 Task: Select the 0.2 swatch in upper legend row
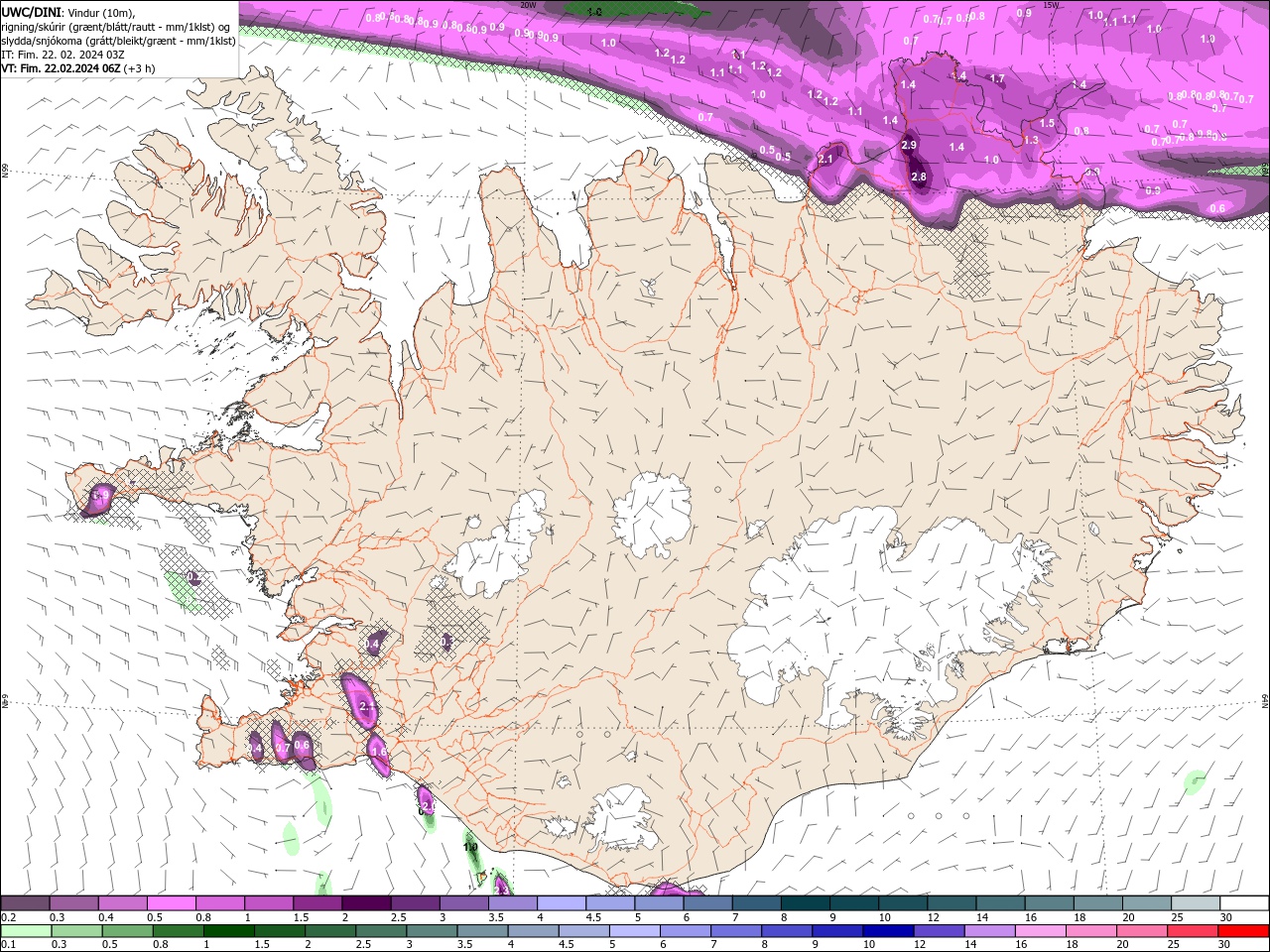click(x=25, y=903)
